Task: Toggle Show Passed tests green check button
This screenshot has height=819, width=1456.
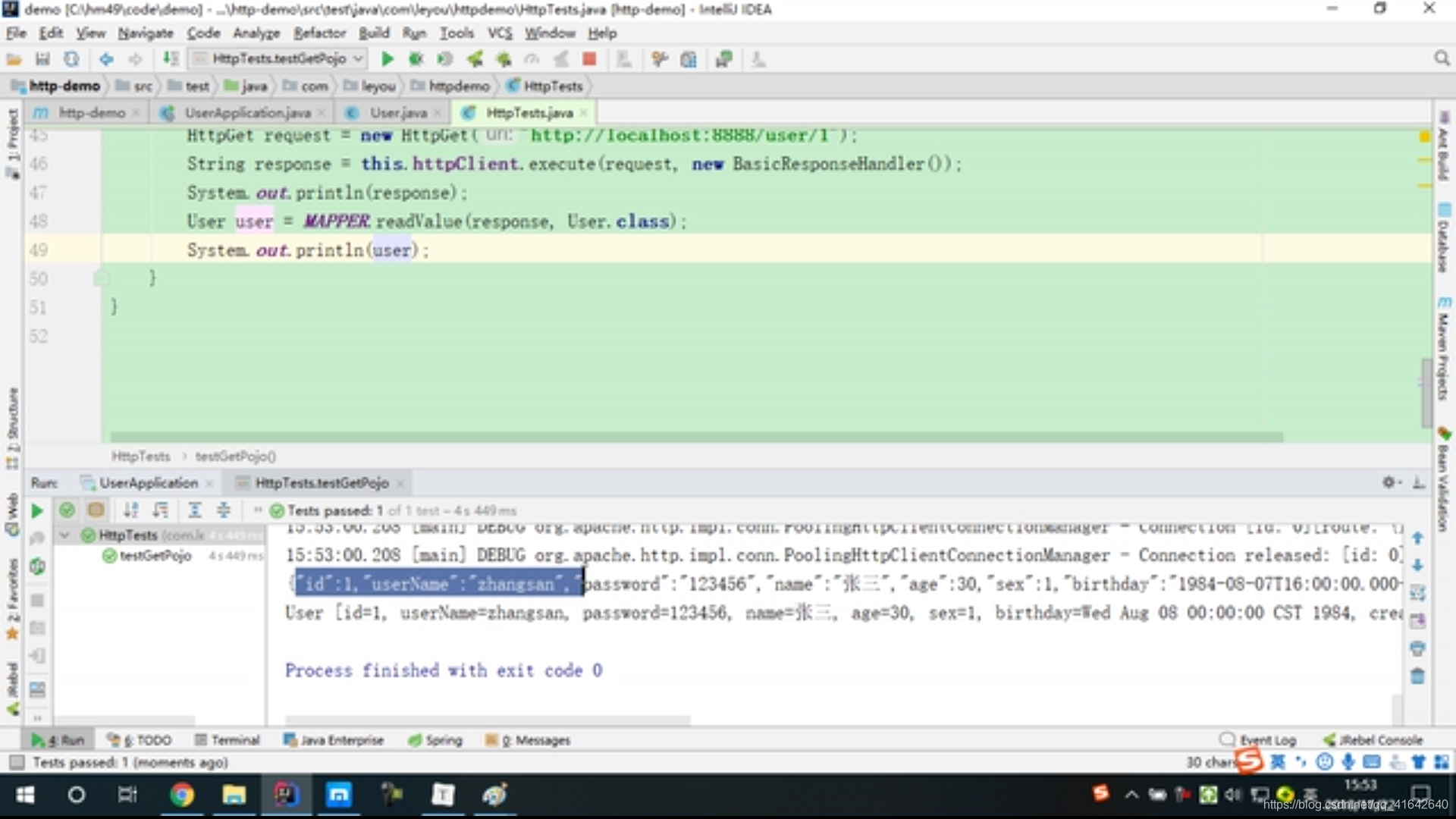Action: [67, 510]
